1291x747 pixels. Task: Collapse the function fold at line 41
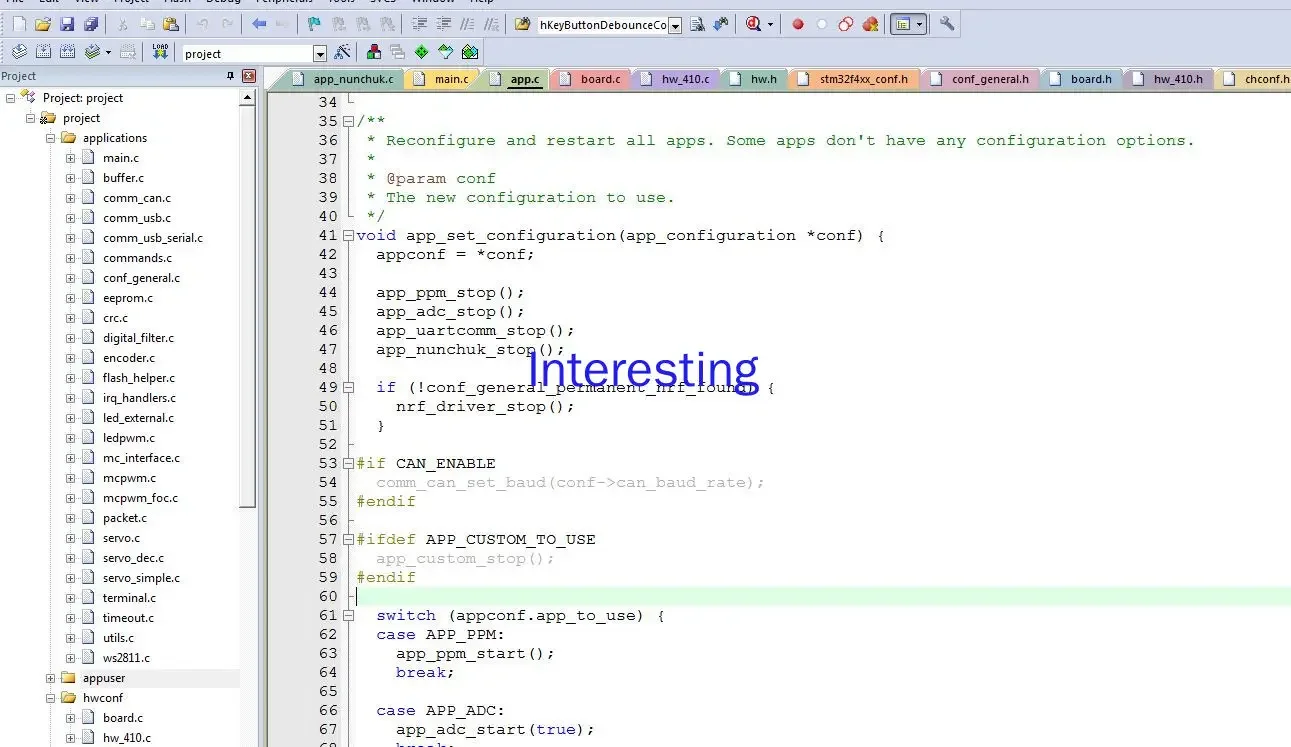[348, 236]
